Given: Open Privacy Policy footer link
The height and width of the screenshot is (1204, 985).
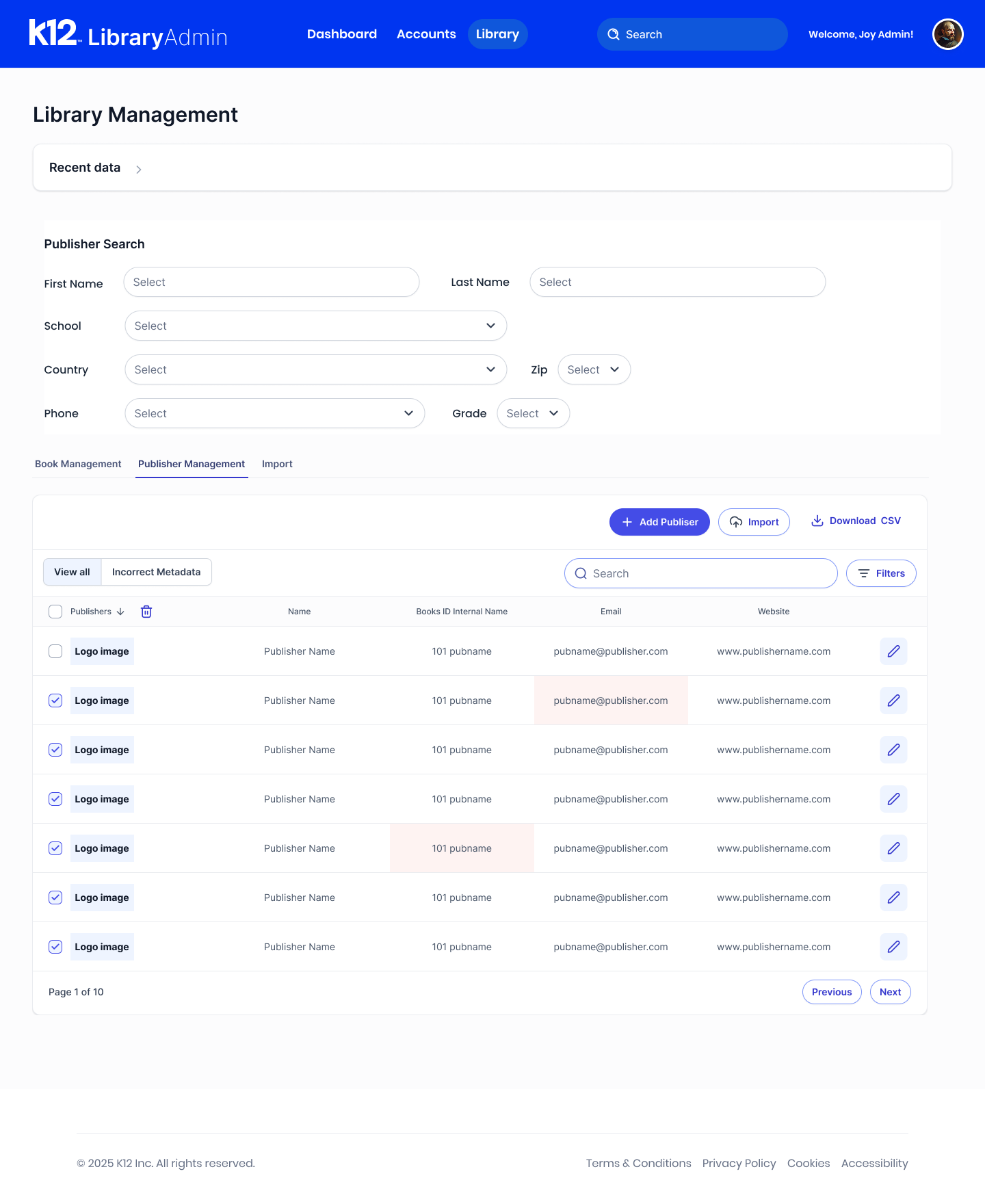Looking at the screenshot, I should click(739, 1163).
